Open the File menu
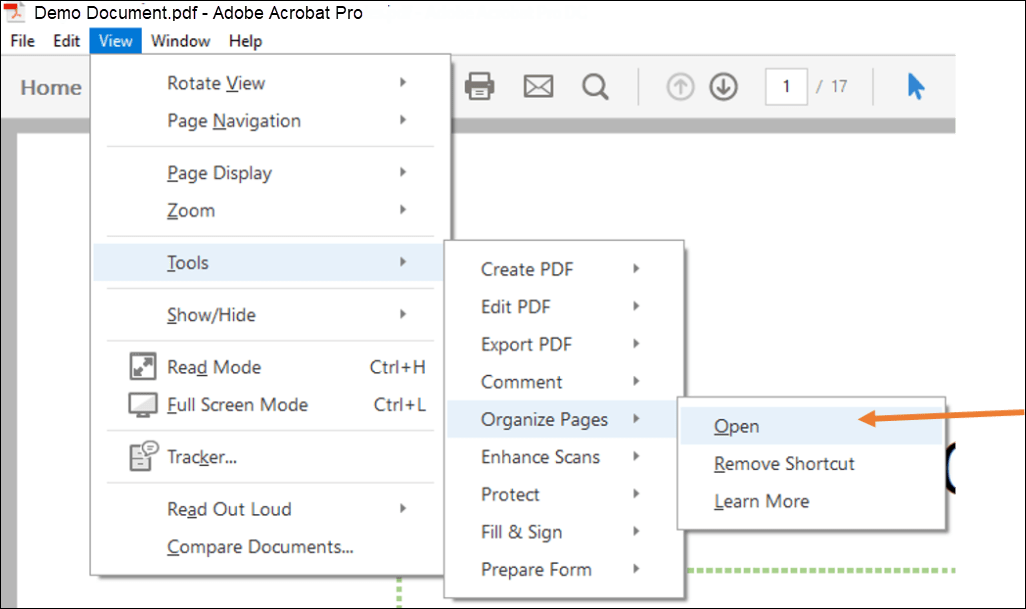 coord(22,41)
